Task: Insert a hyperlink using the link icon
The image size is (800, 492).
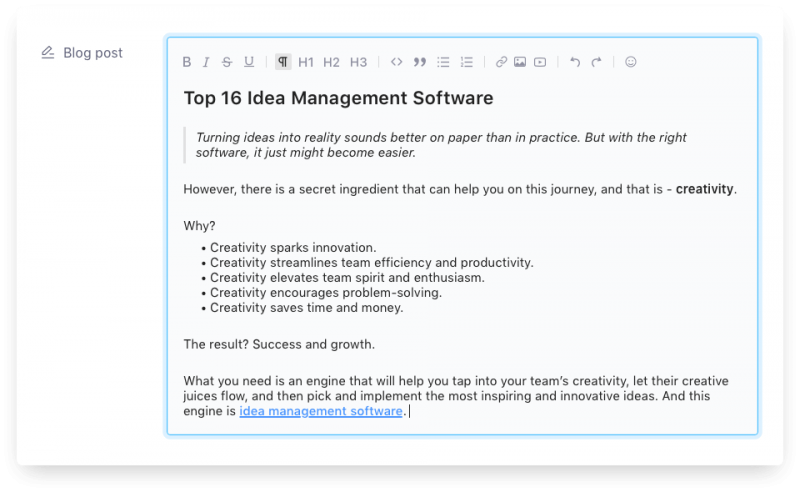Action: point(502,62)
